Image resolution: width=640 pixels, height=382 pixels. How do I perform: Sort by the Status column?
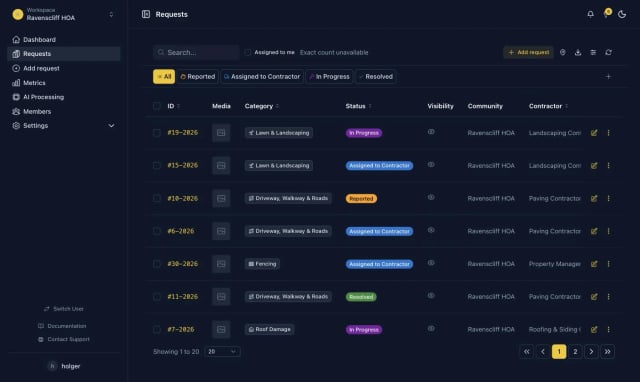358,106
